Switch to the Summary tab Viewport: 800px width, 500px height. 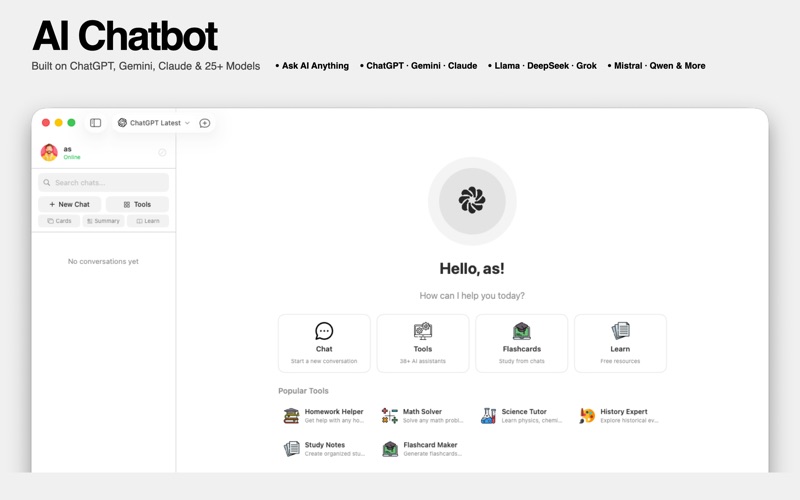104,221
